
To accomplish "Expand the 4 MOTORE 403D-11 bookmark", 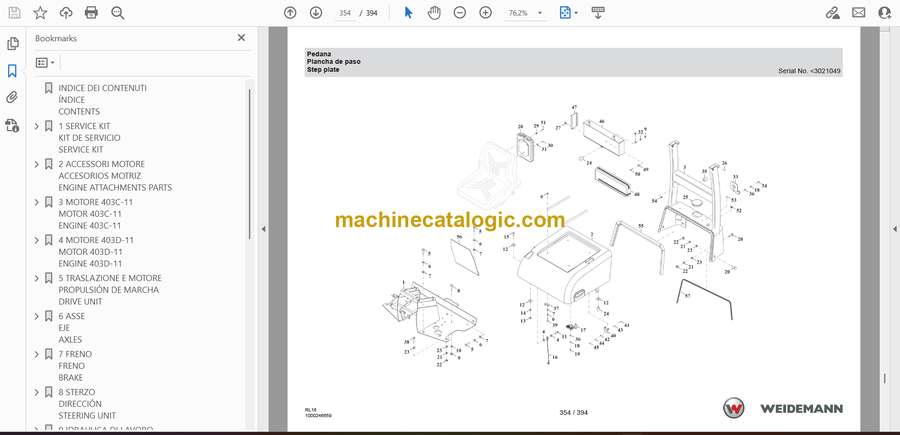I will coord(37,240).
